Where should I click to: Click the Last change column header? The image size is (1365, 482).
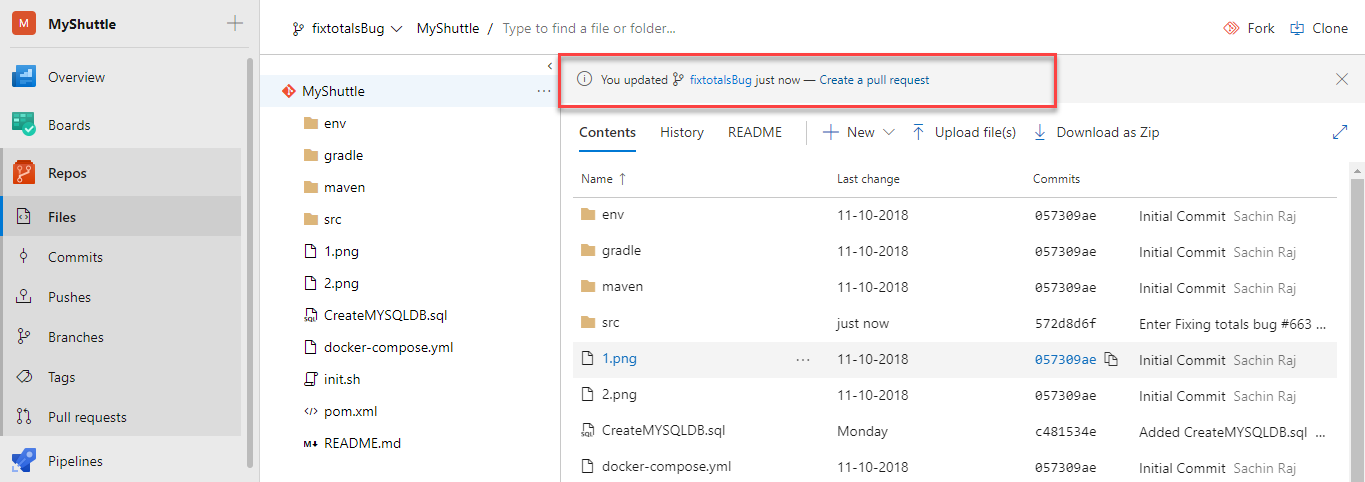[868, 179]
